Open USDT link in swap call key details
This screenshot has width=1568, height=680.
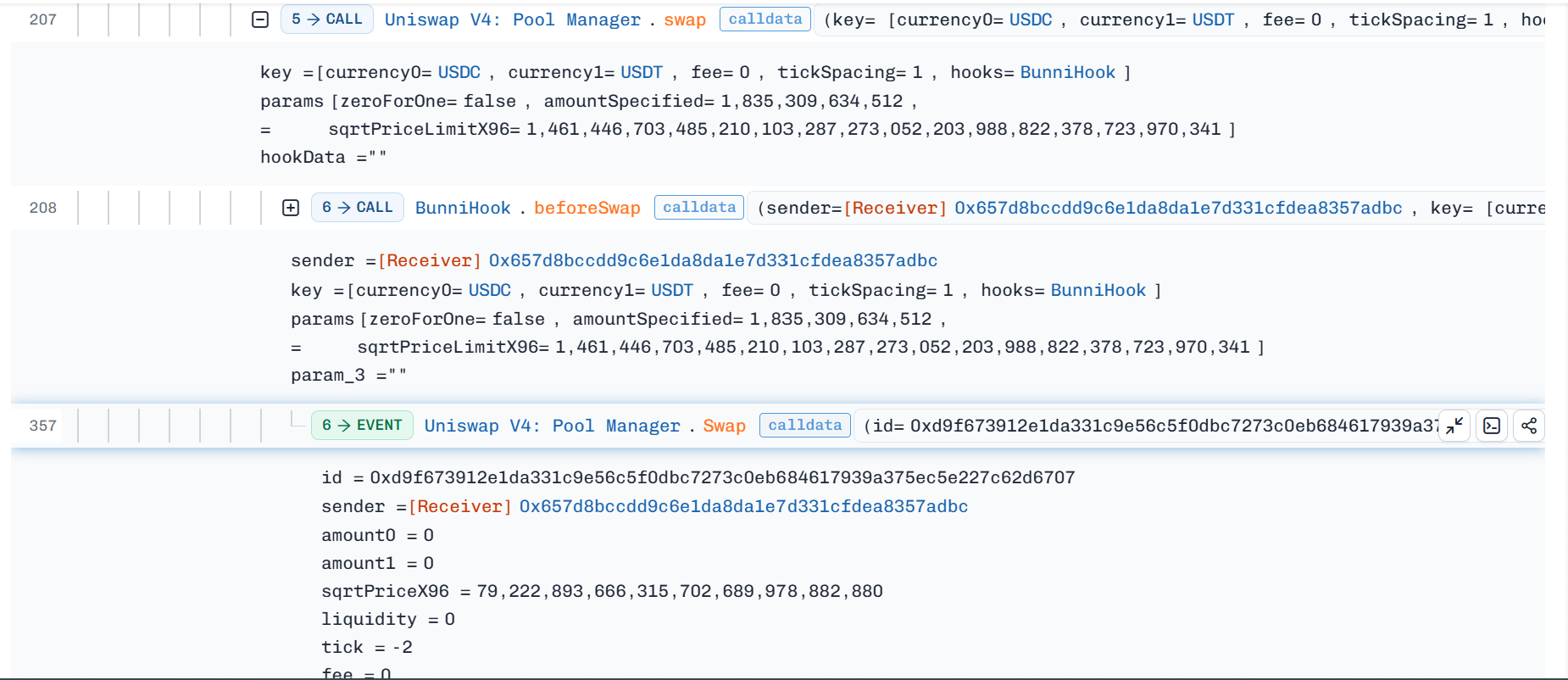(x=642, y=73)
